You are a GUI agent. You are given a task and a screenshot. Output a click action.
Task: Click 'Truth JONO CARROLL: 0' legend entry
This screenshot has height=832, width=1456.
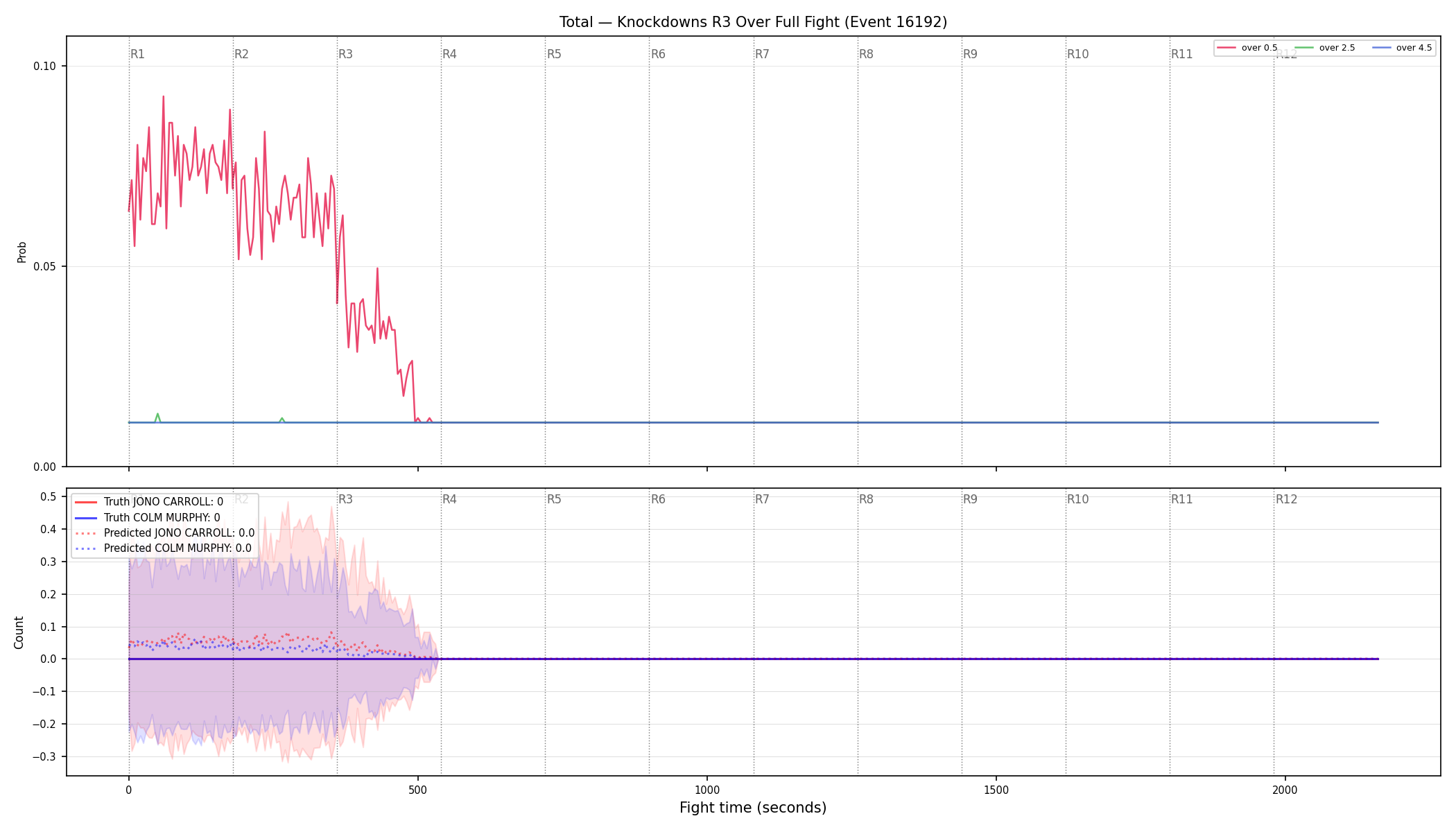click(149, 502)
